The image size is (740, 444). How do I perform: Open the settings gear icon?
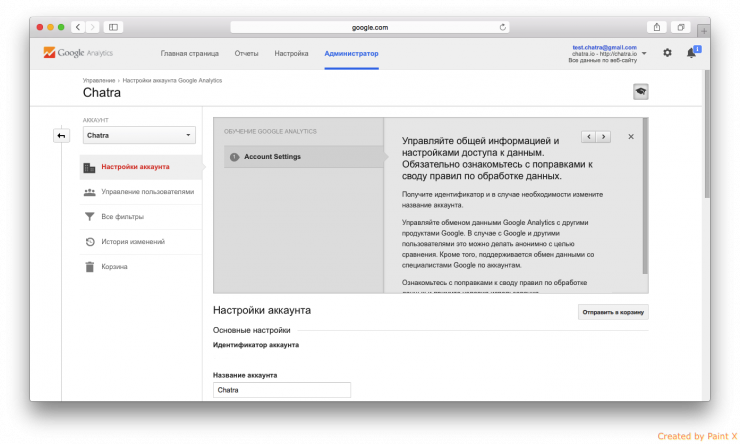tap(667, 53)
